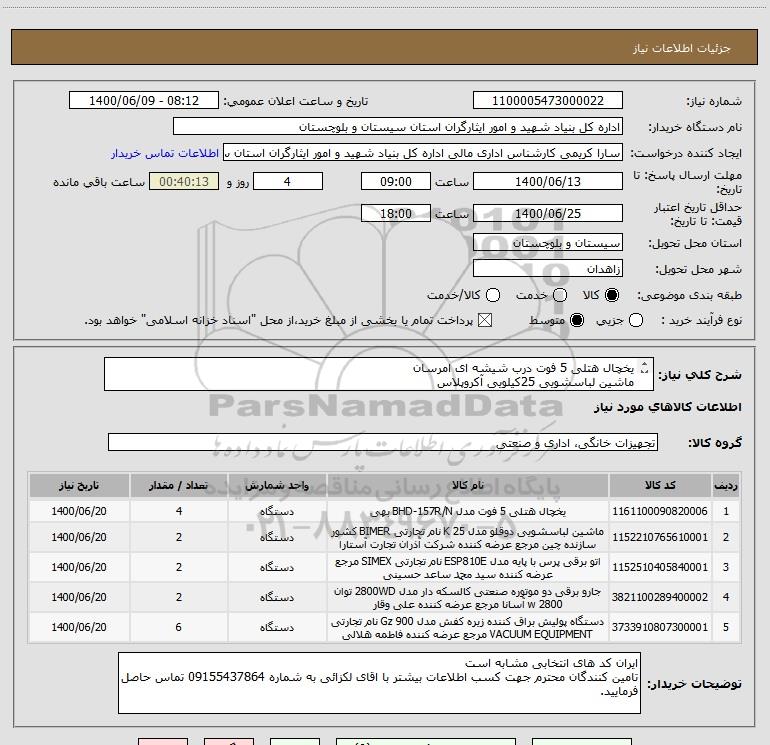Click product code 1152210765610001

[660, 537]
